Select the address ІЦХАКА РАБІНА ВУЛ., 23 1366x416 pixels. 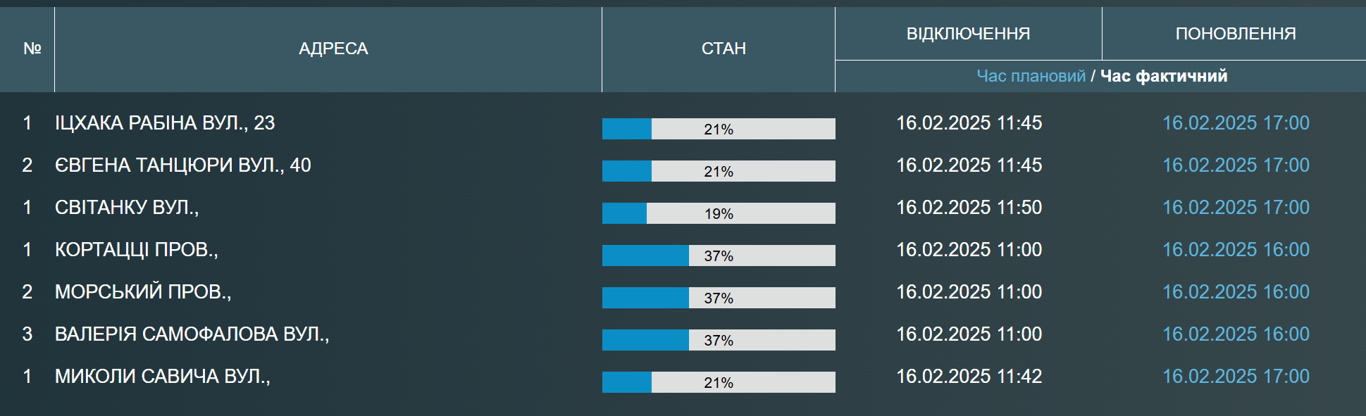coord(165,123)
